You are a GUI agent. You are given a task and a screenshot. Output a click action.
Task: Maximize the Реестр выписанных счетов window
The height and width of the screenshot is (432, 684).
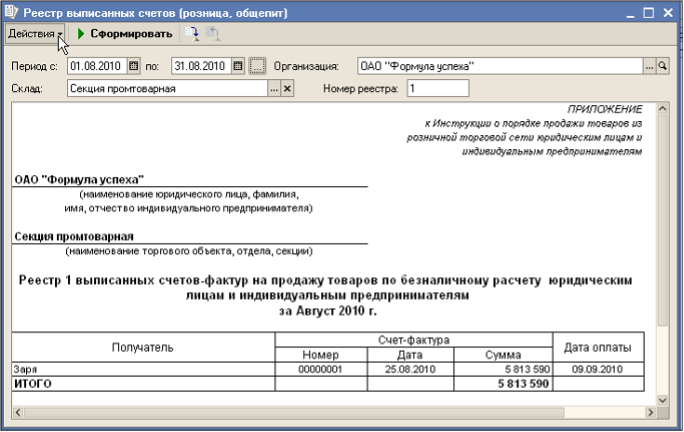[649, 11]
